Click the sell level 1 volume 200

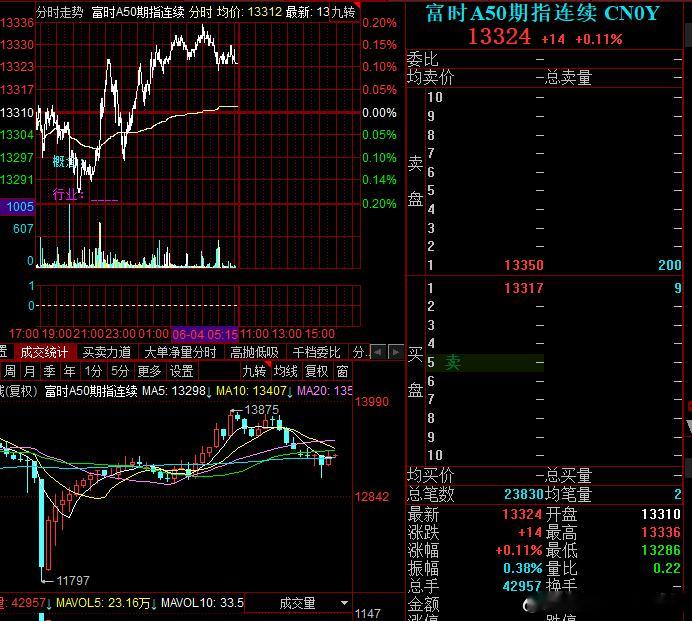[670, 265]
